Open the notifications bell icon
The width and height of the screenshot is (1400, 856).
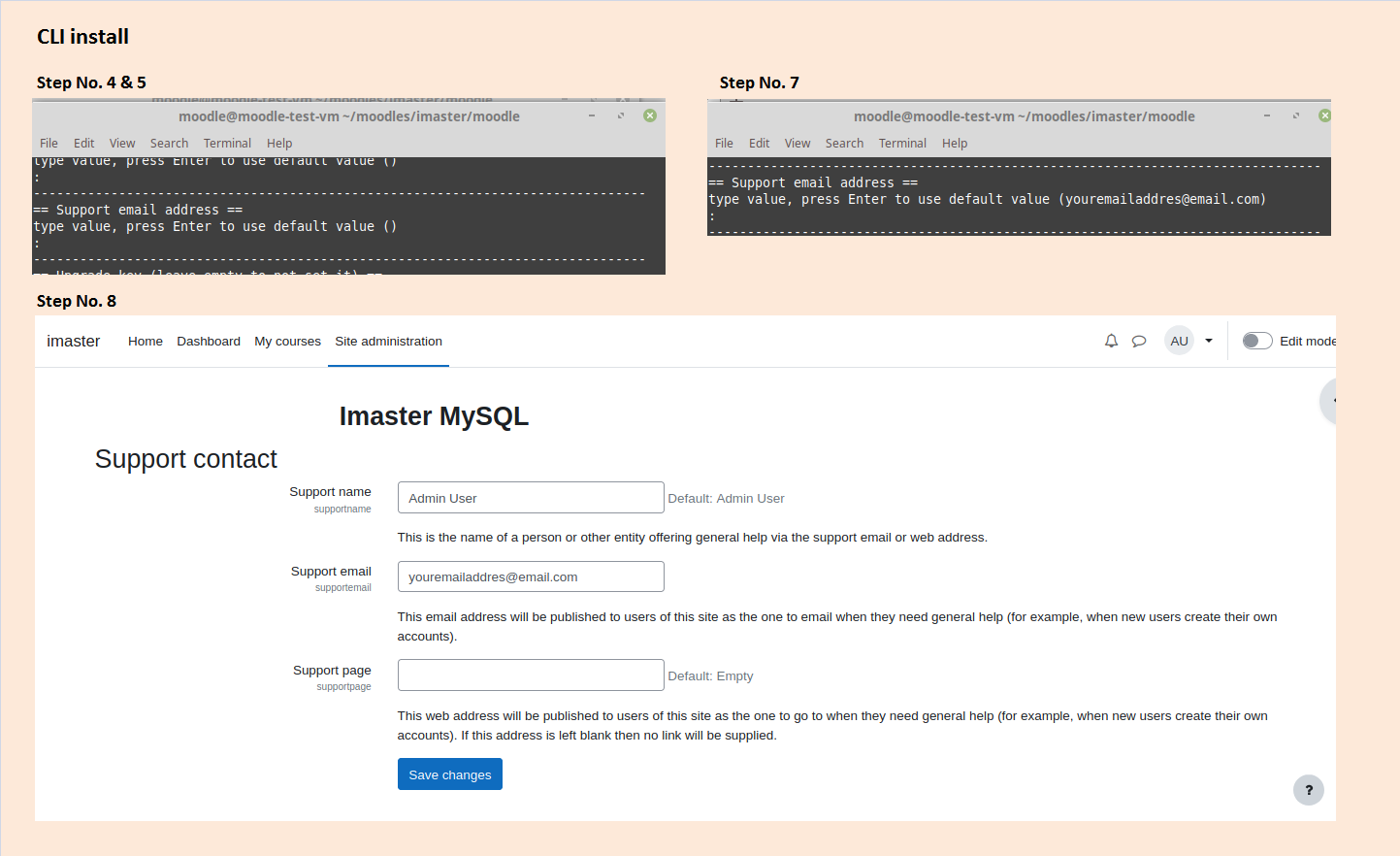[x=1111, y=341]
